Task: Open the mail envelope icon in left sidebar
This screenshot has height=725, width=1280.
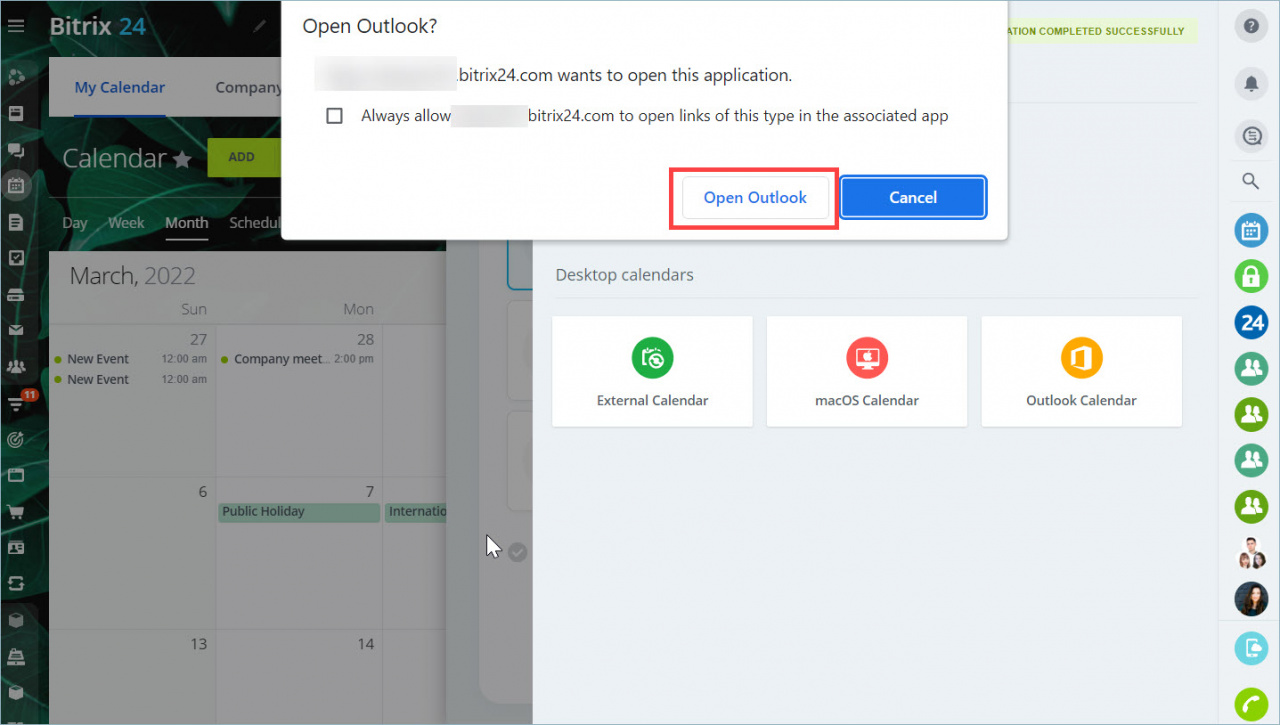Action: click(x=16, y=330)
